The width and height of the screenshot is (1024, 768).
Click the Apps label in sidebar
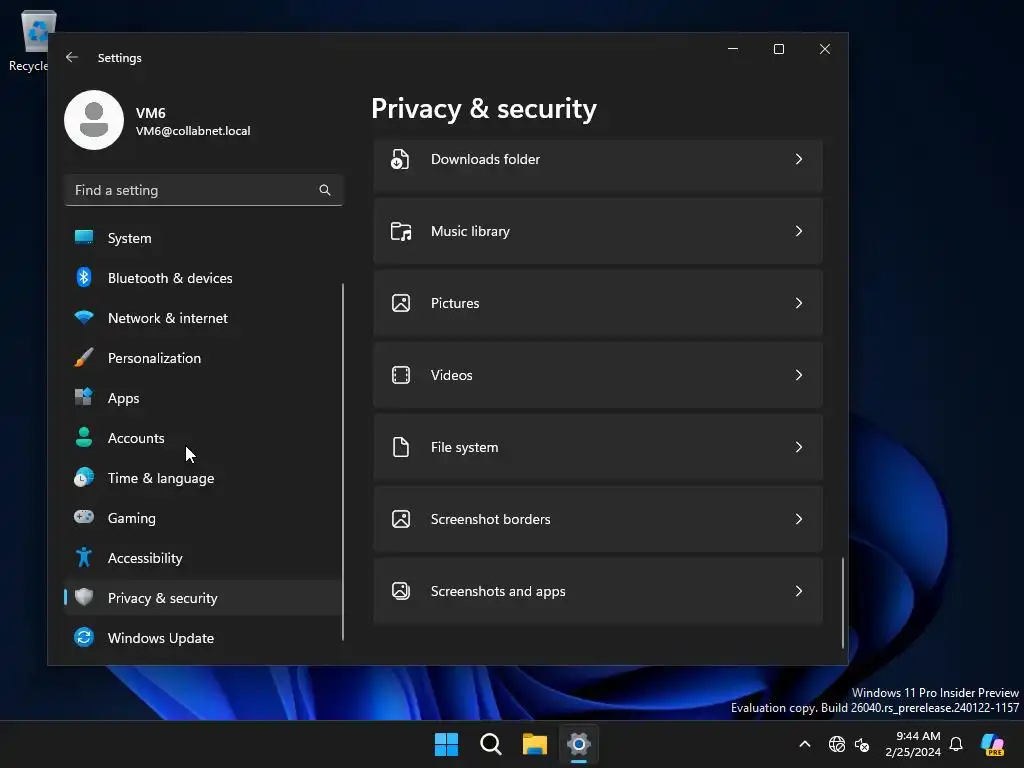[x=123, y=398]
